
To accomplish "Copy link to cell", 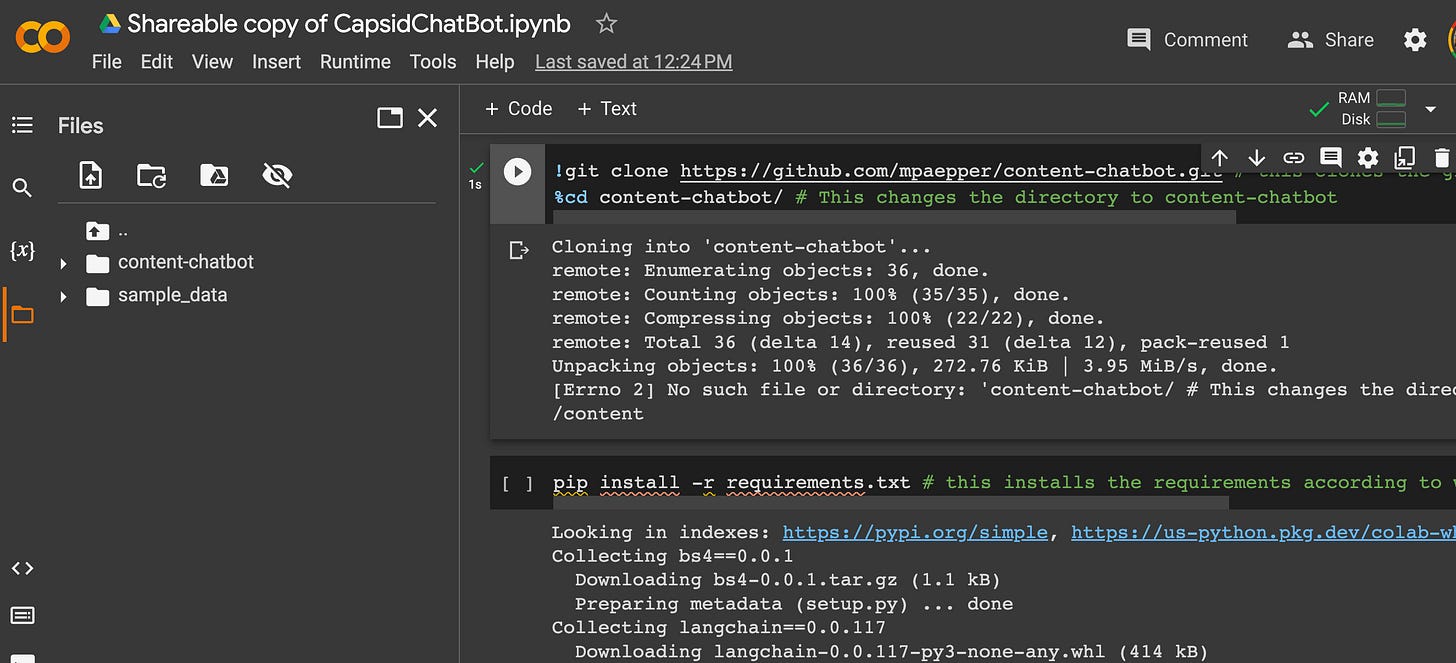I will coord(1294,158).
